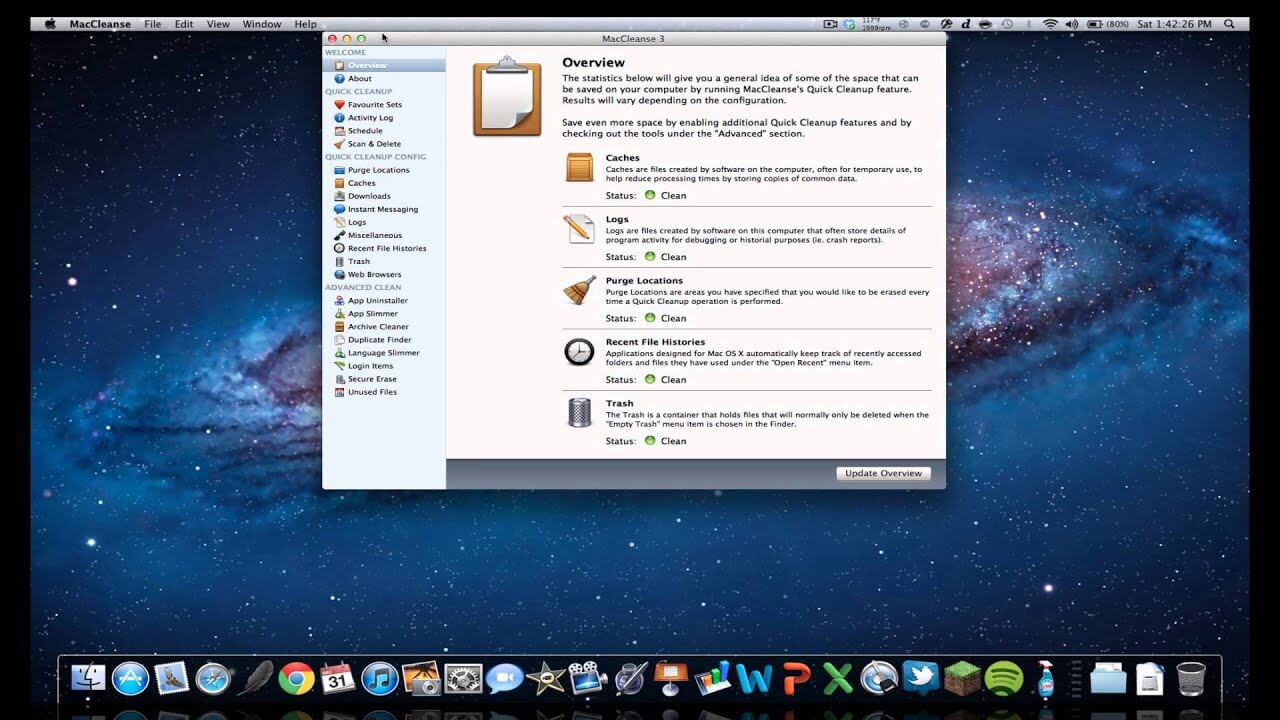Launch Spotify from the Dock
This screenshot has height=720, width=1280.
click(x=1004, y=679)
